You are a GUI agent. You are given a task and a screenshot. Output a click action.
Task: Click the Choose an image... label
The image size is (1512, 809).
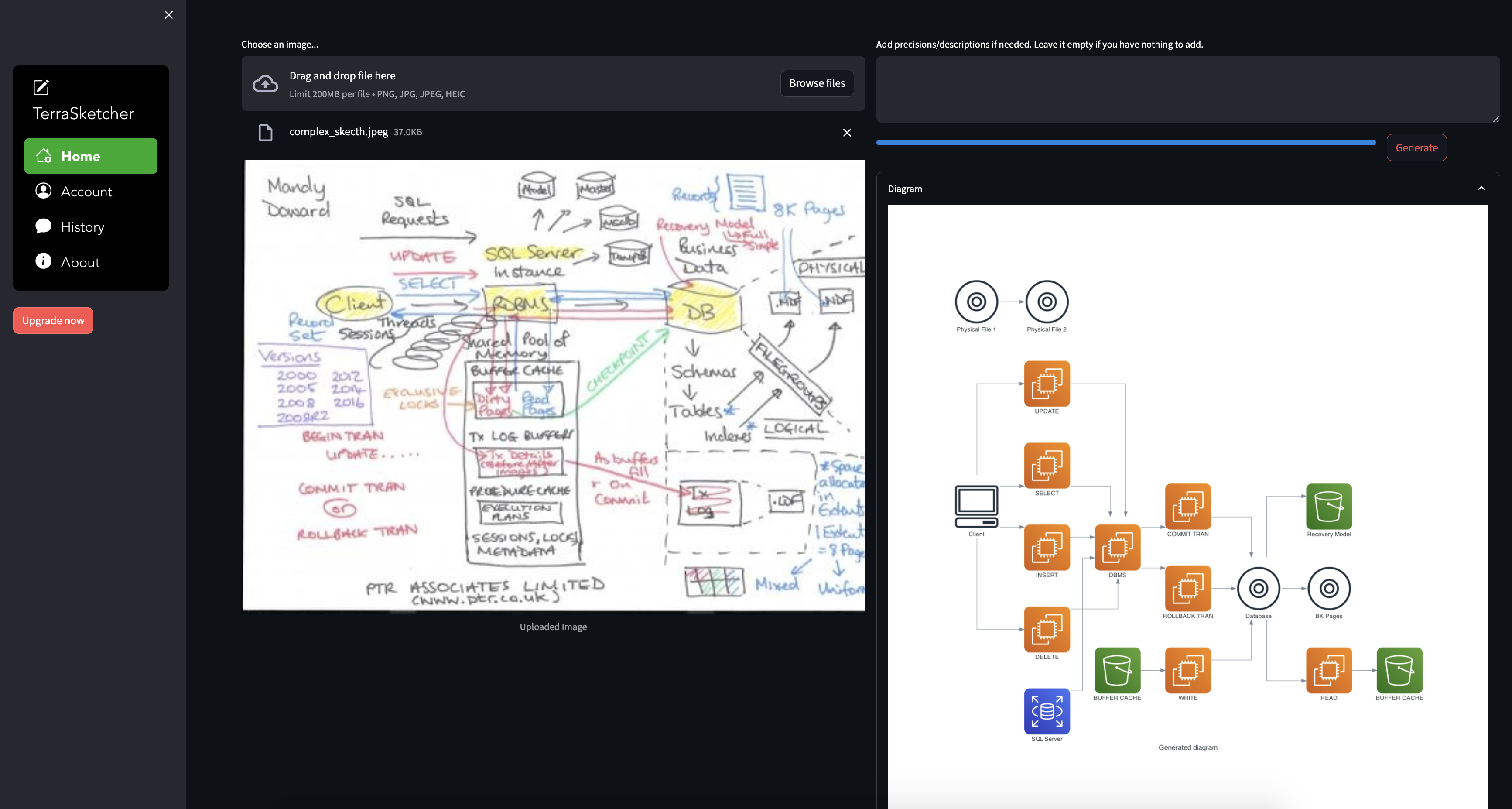(x=280, y=44)
